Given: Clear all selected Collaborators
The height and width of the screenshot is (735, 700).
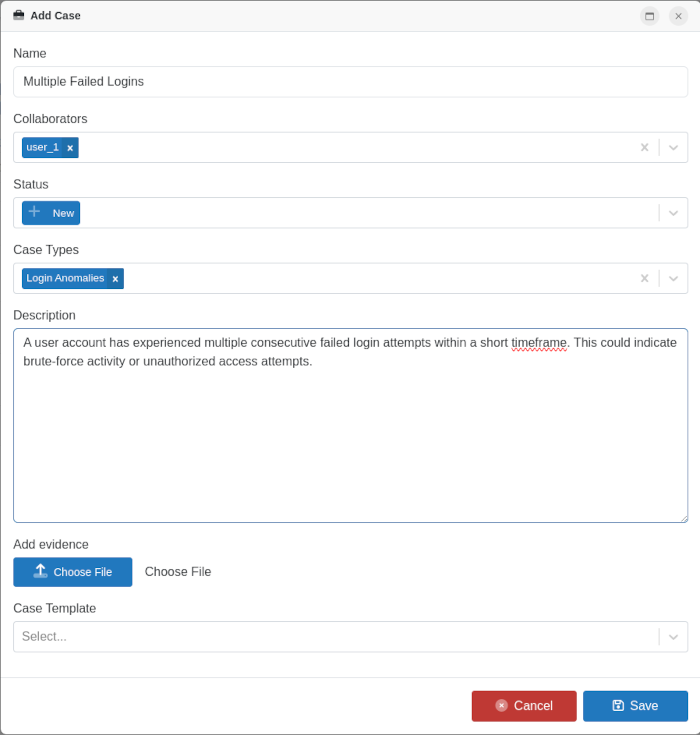Looking at the screenshot, I should click(644, 147).
